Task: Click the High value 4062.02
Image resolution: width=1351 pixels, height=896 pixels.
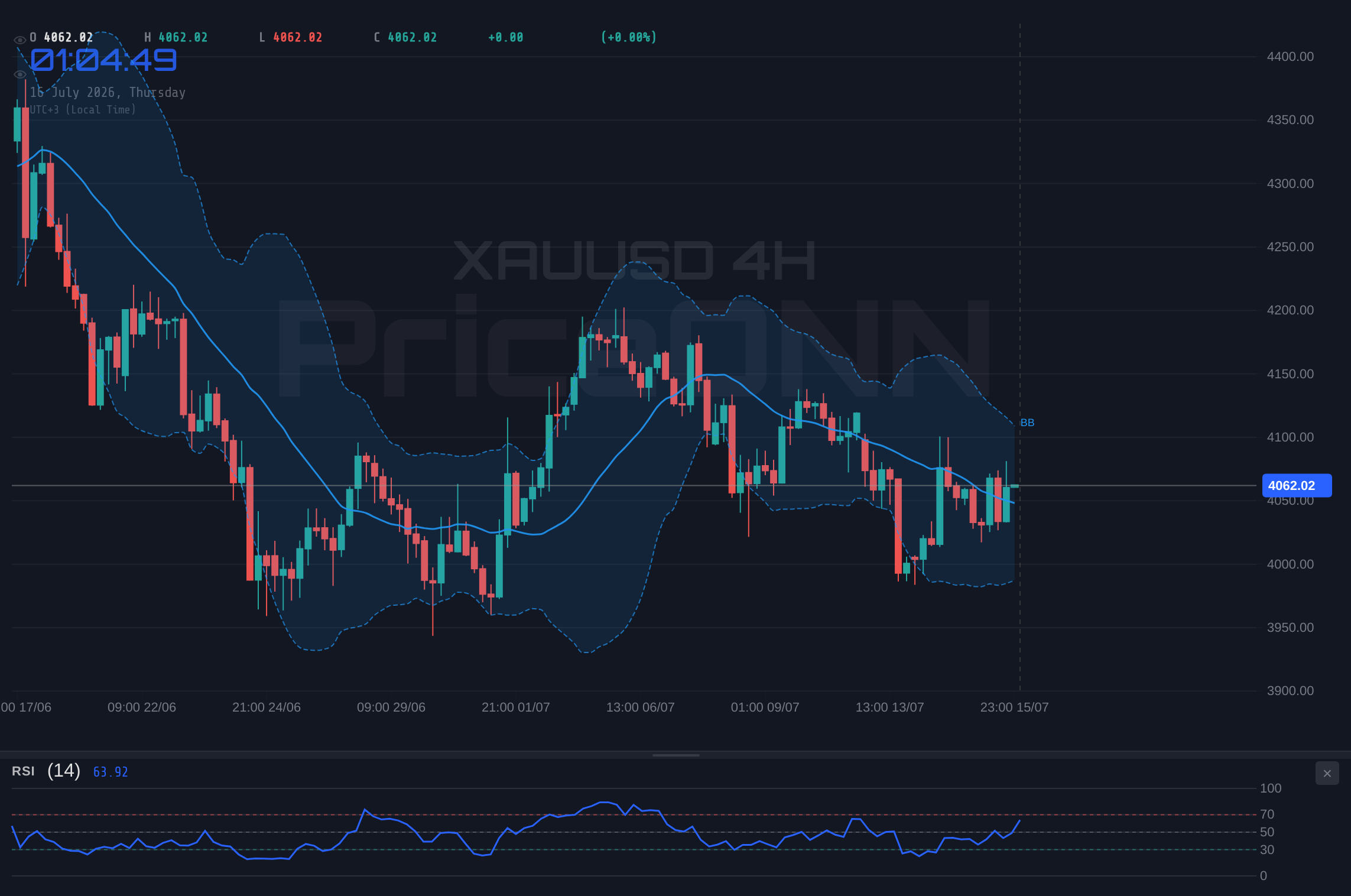Action: point(183,37)
